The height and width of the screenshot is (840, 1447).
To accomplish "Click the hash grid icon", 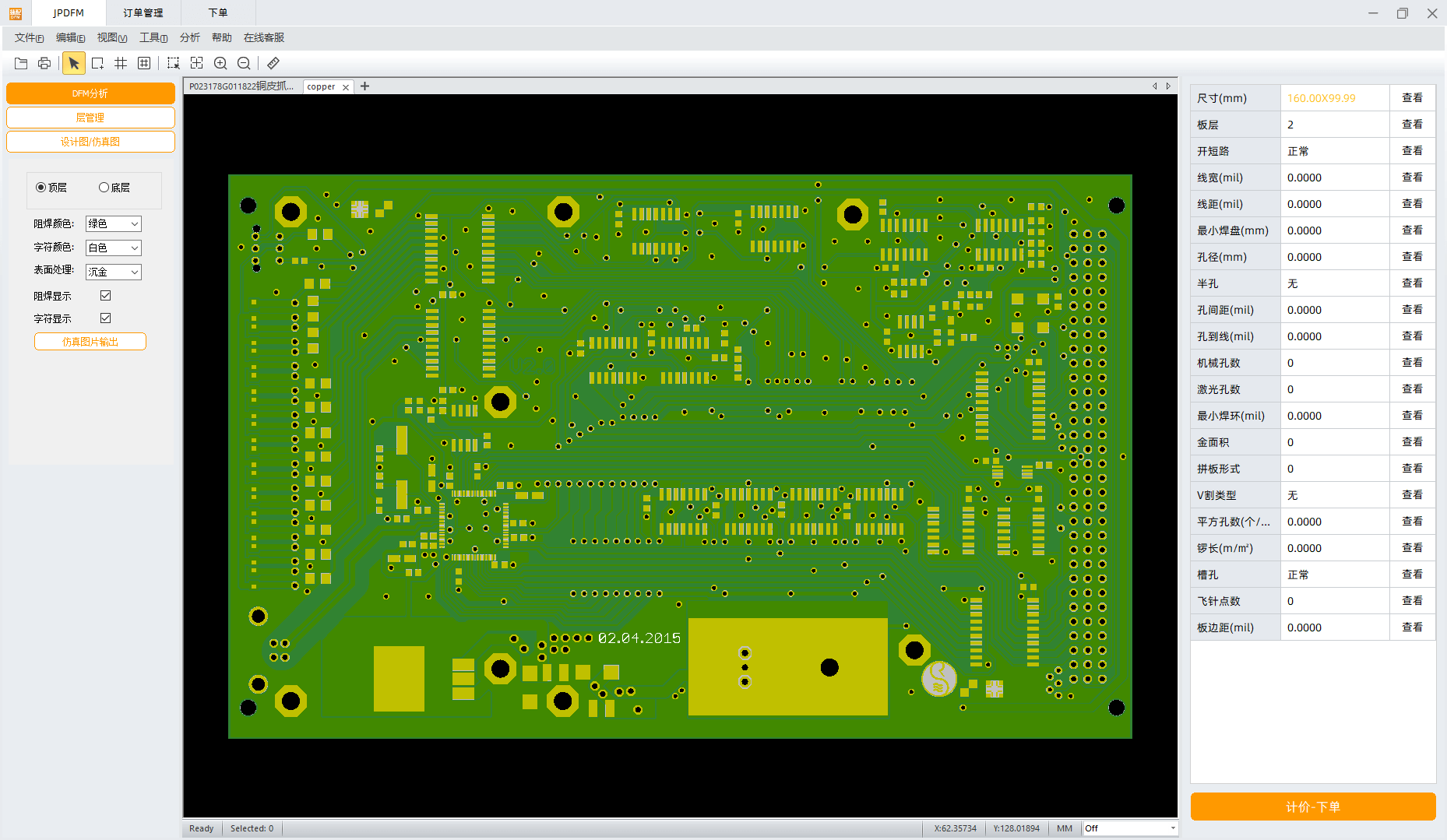I will pyautogui.click(x=121, y=63).
